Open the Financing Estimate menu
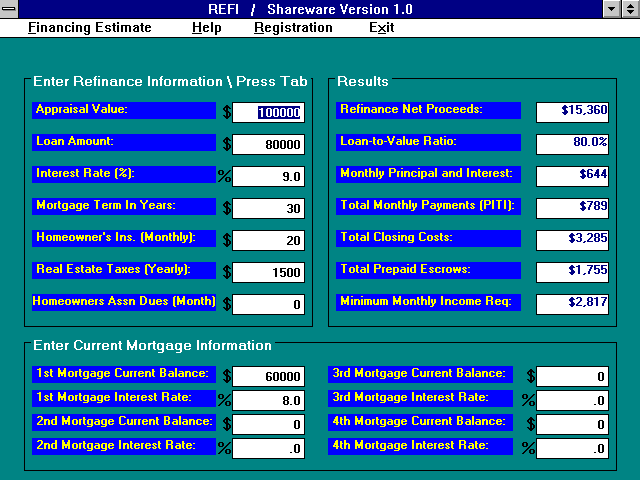This screenshot has height=480, width=640. (x=89, y=27)
